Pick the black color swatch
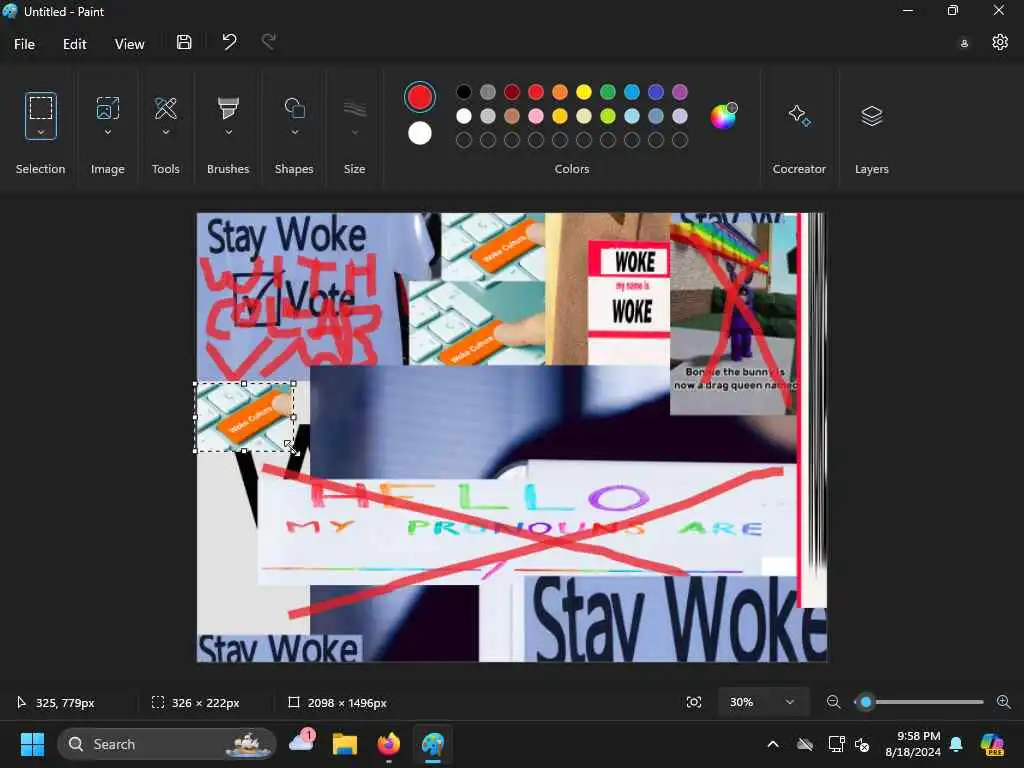This screenshot has width=1024, height=768. click(464, 92)
